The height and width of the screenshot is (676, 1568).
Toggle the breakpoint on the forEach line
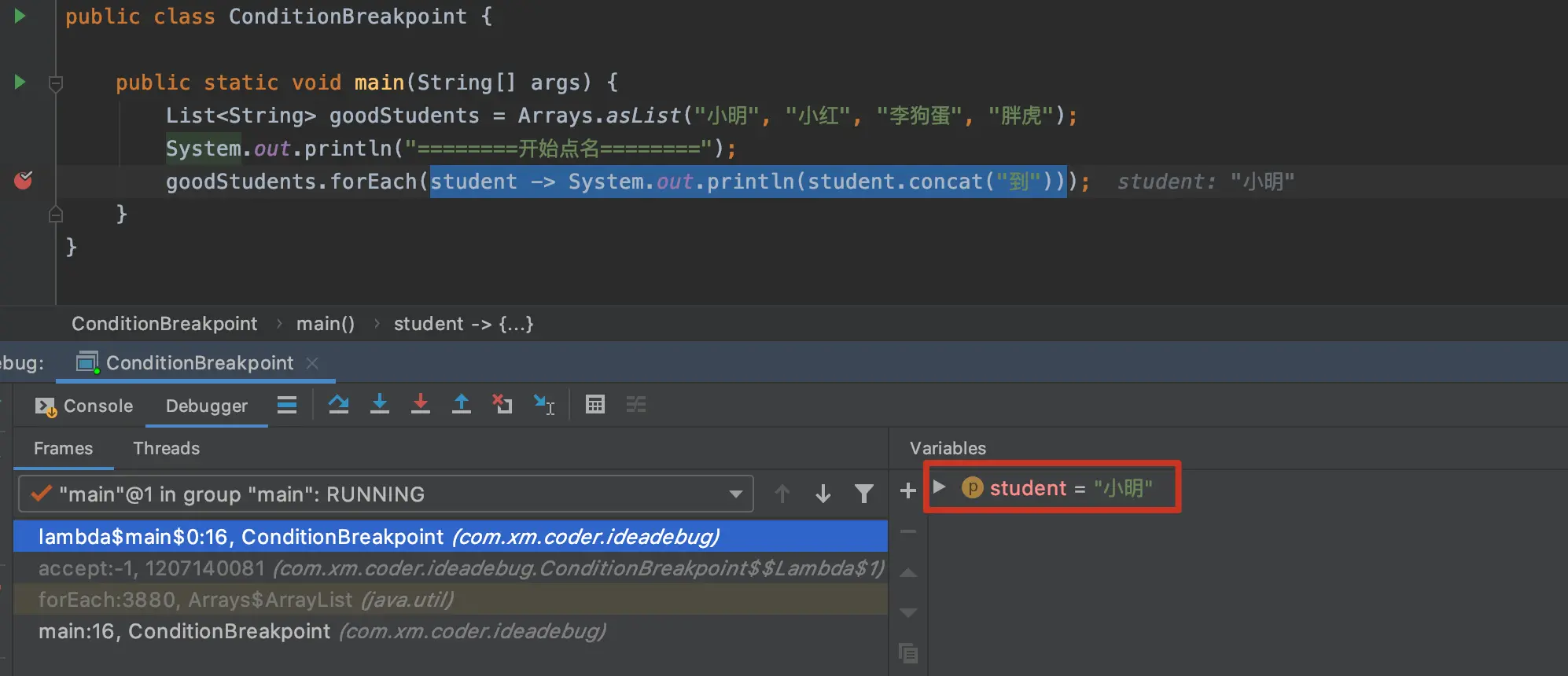[24, 181]
